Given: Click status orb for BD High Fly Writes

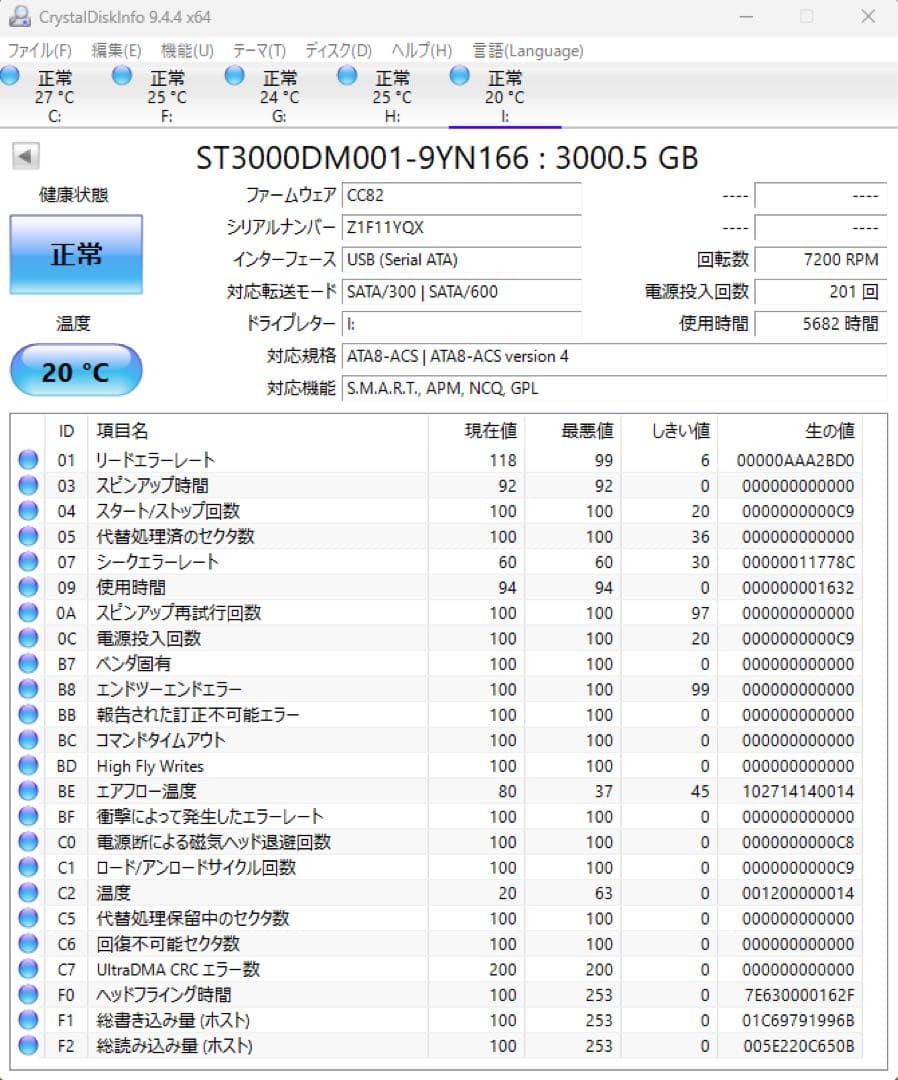Looking at the screenshot, I should pyautogui.click(x=28, y=765).
